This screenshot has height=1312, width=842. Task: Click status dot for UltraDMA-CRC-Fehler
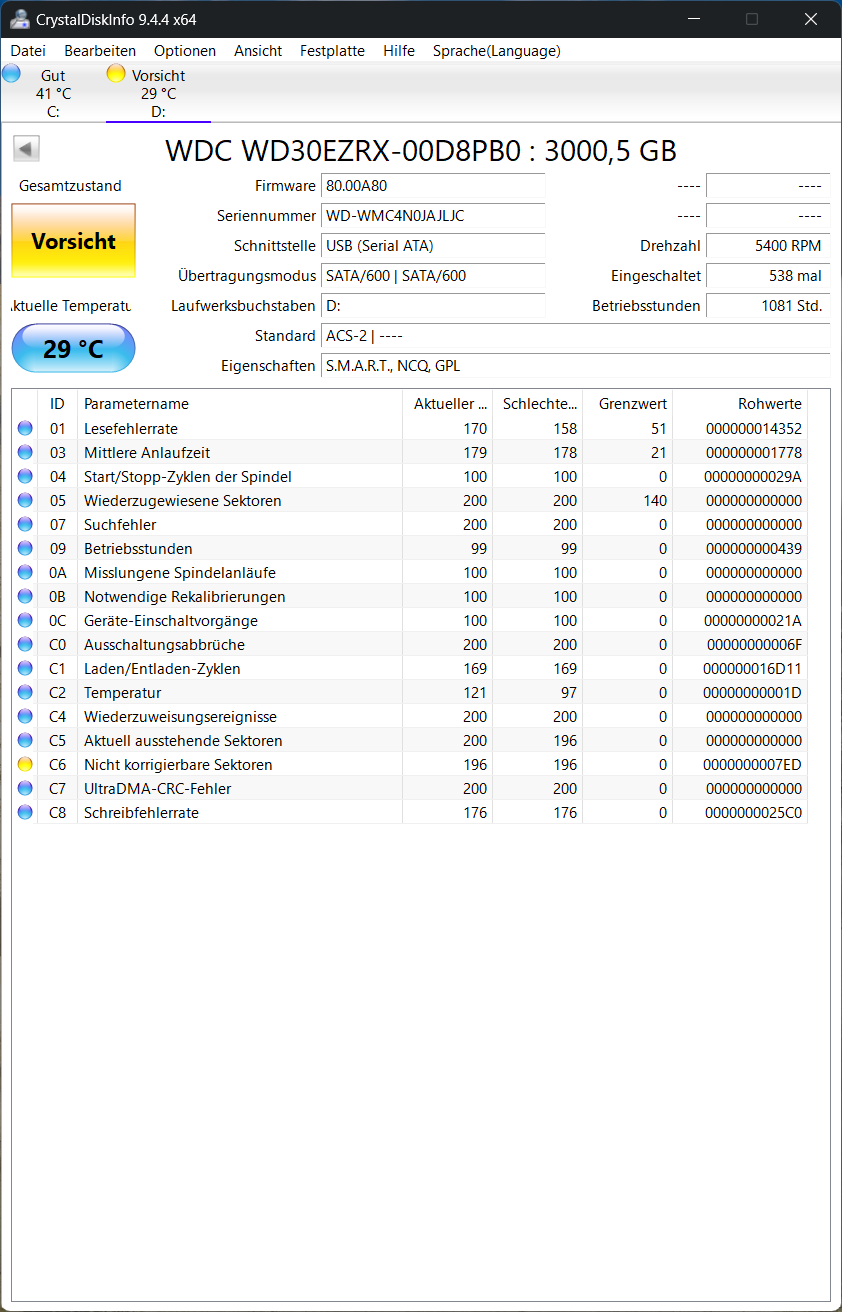click(25, 789)
